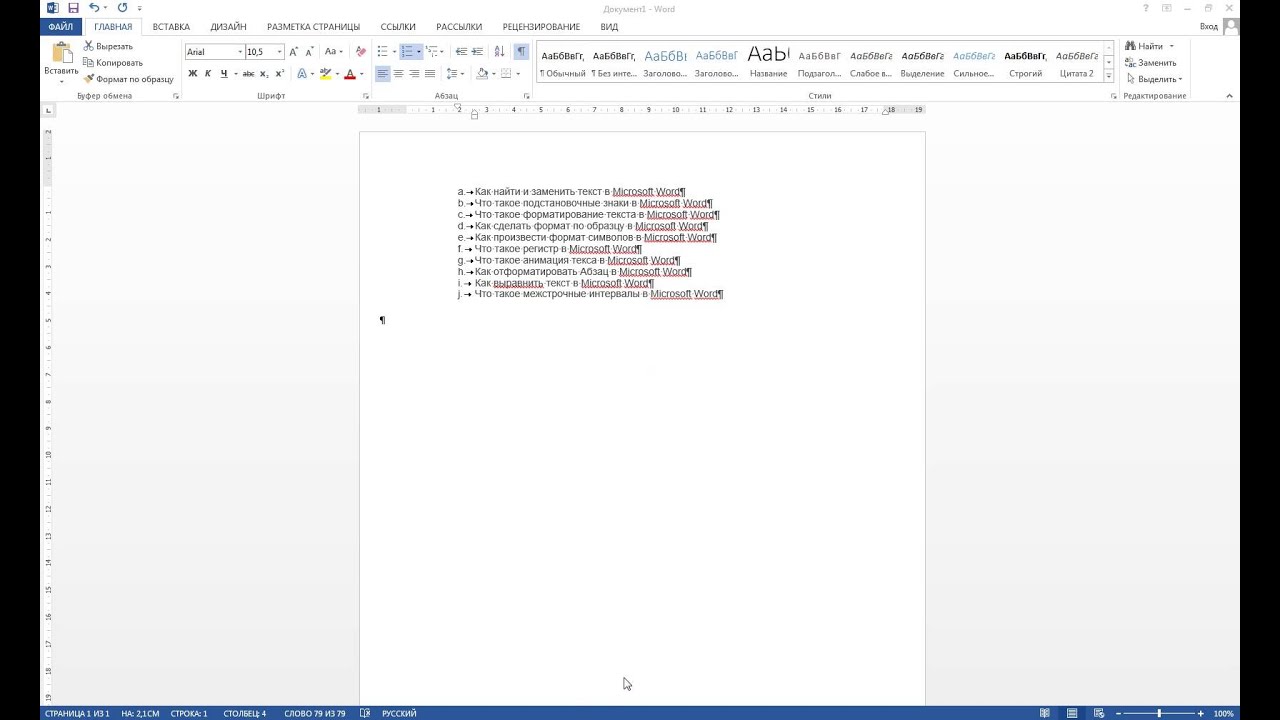The image size is (1280, 720).
Task: Click the multilevel list icon
Action: pos(432,51)
